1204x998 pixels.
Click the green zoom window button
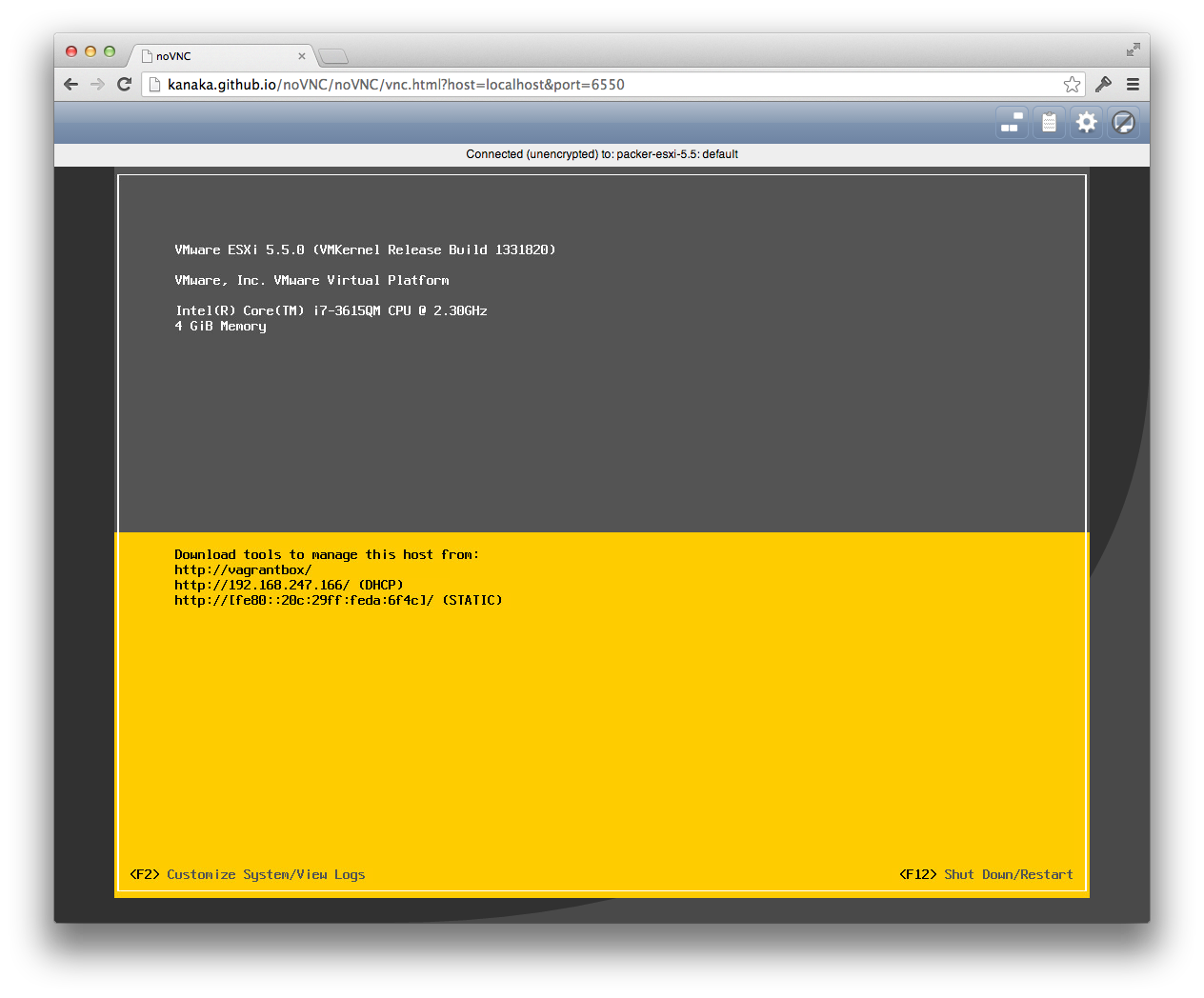(110, 51)
